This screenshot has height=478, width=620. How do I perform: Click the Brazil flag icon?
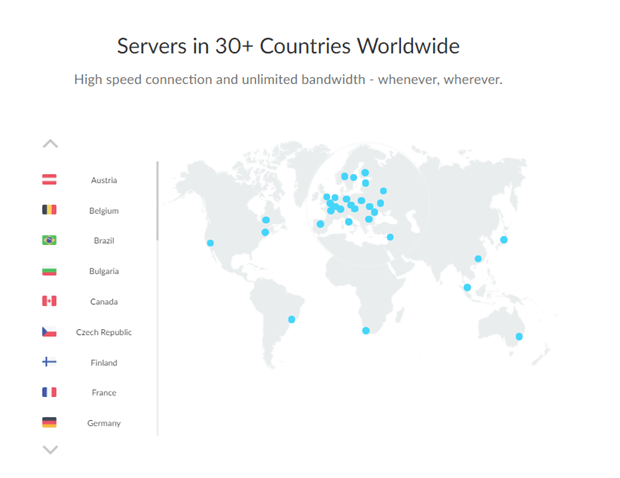(49, 240)
